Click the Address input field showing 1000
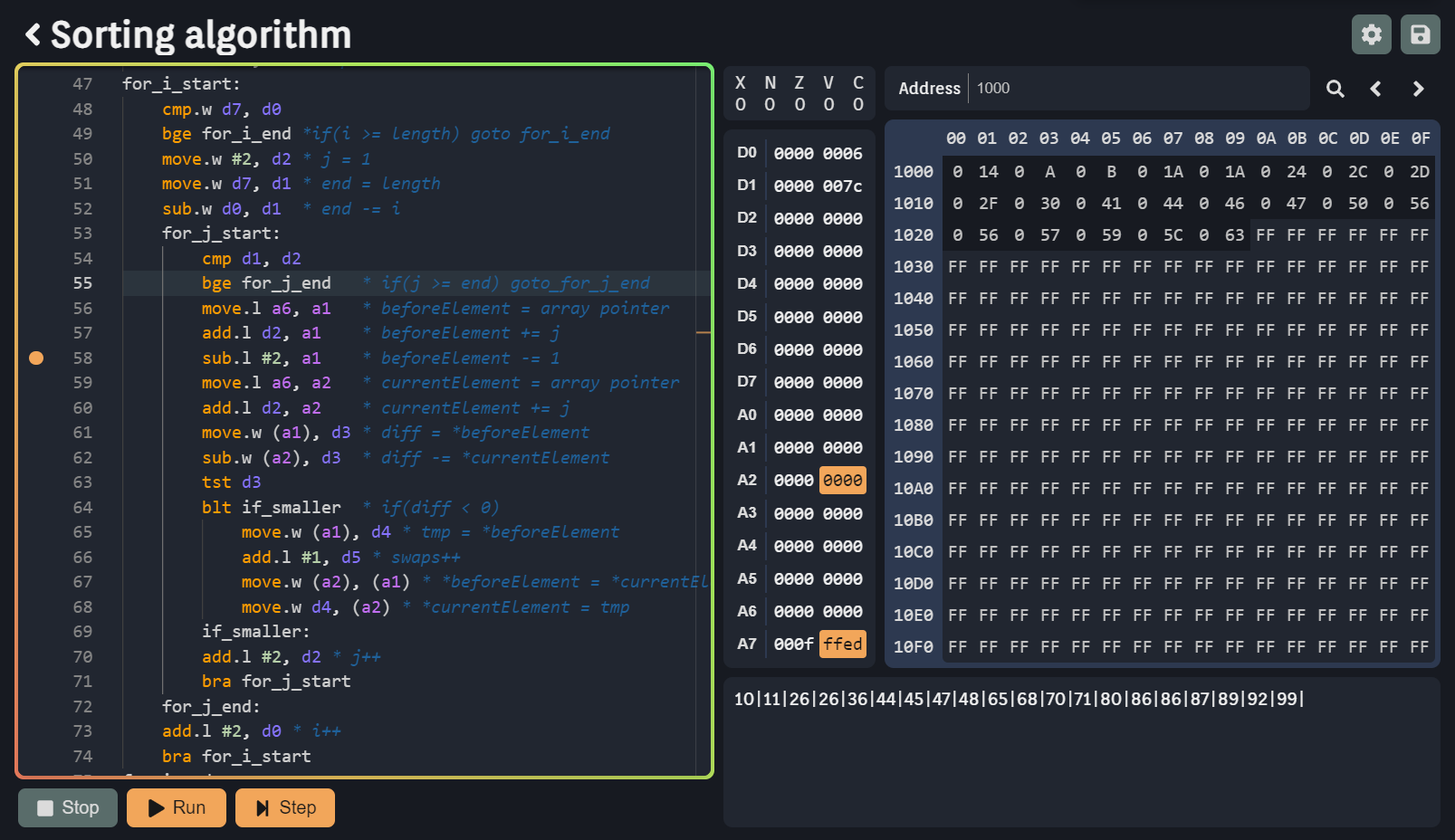 1132,88
